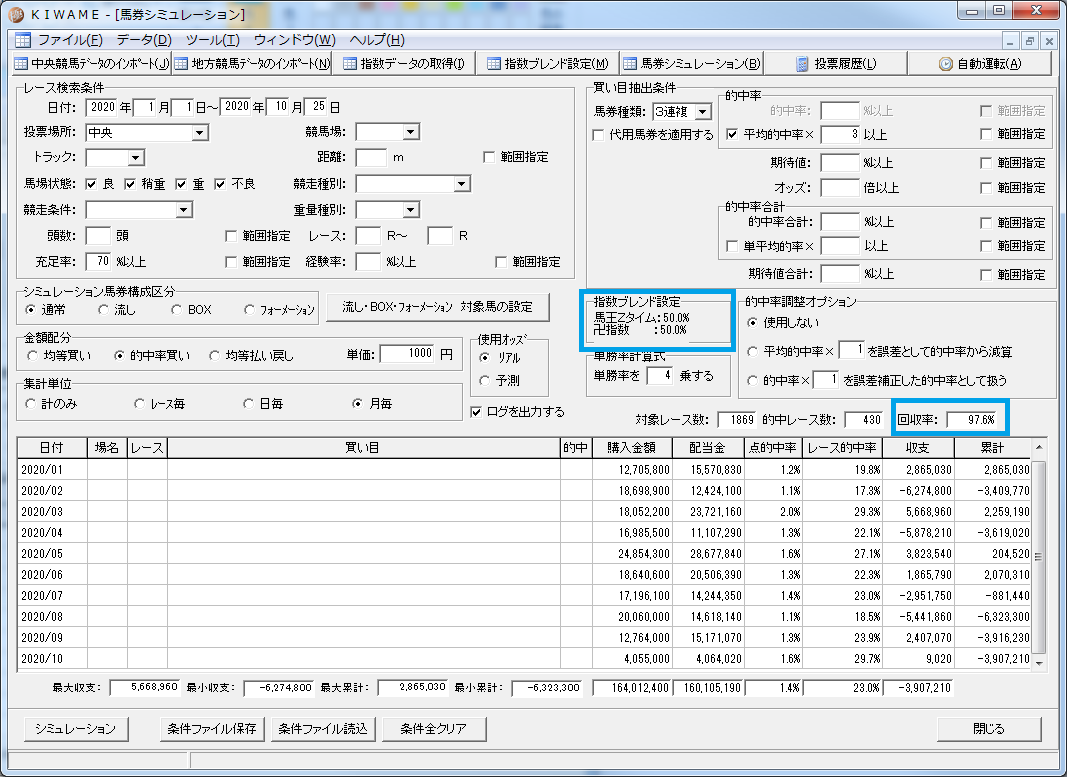Expand the 競走種別 dropdown

(x=461, y=184)
